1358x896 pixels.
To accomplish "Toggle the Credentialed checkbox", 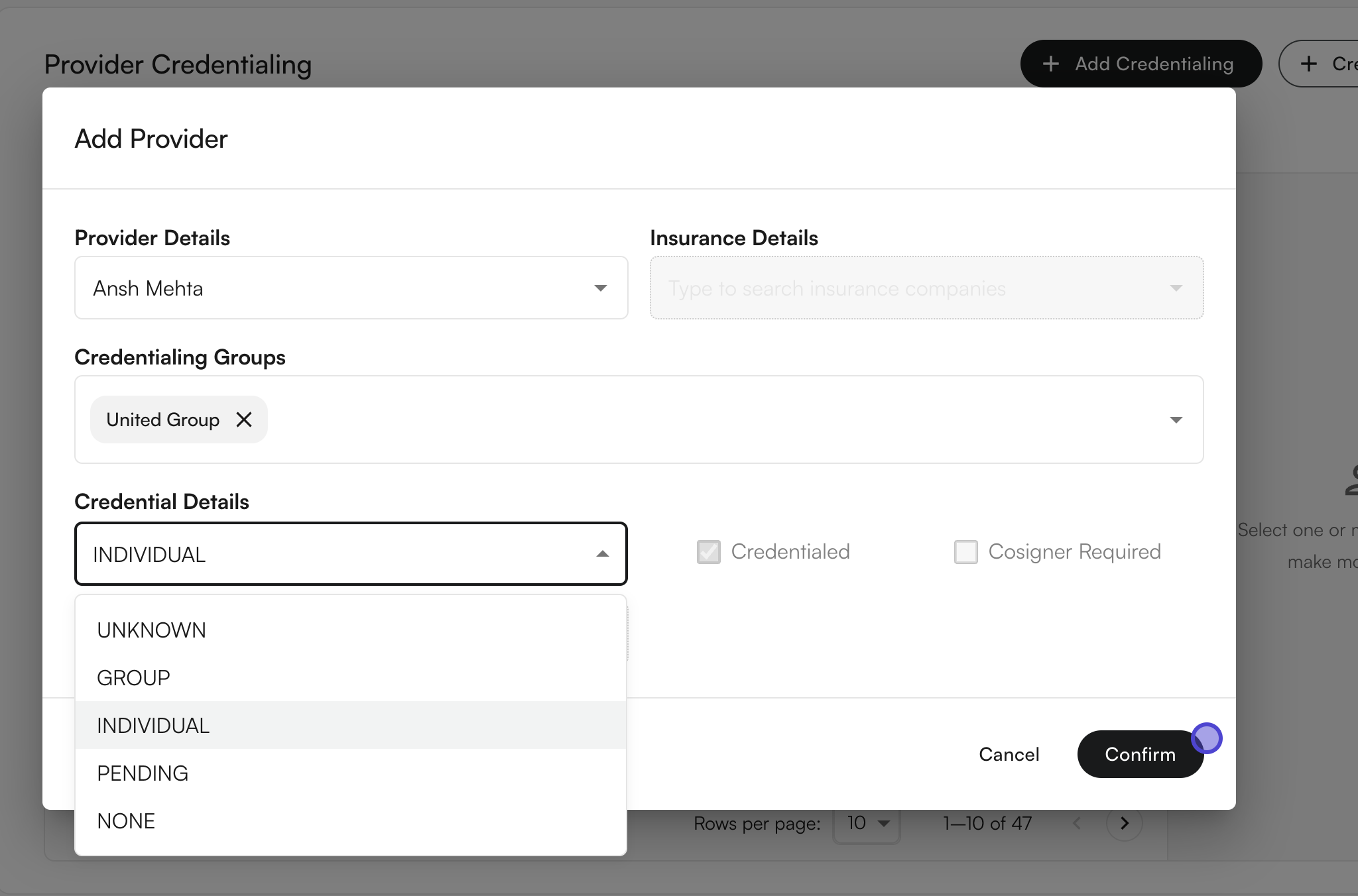I will (x=709, y=552).
